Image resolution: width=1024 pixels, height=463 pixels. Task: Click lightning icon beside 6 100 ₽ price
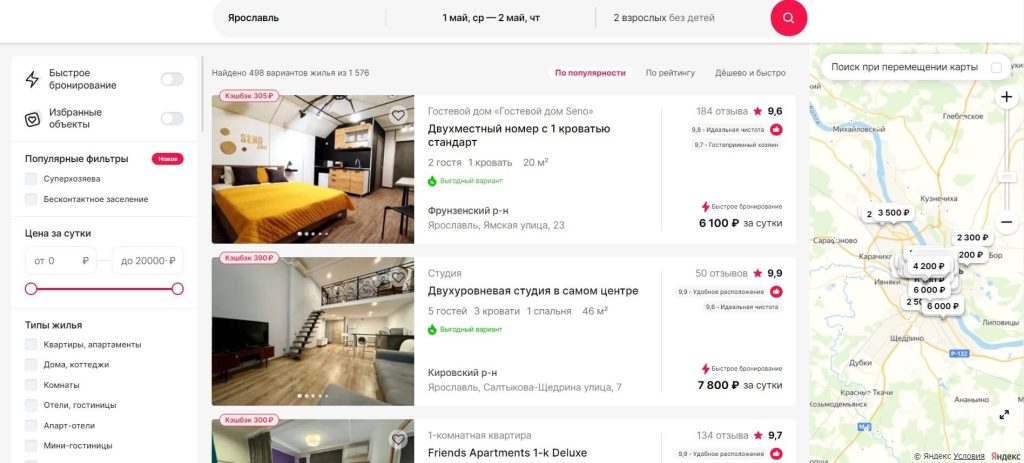[x=705, y=206]
